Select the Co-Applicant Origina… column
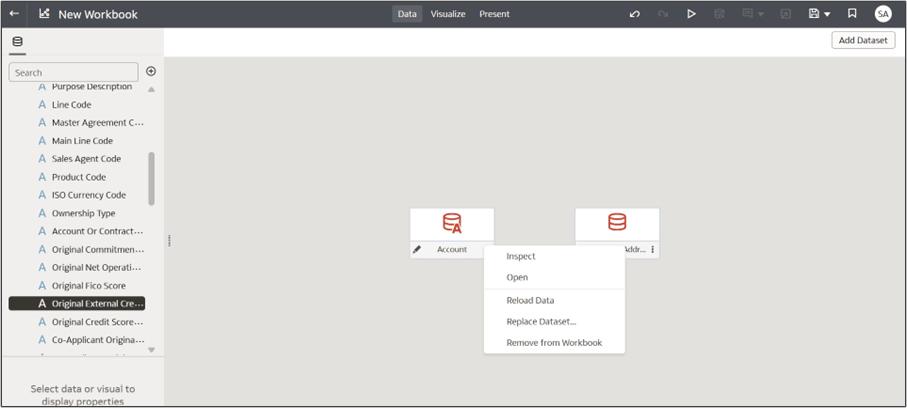 (98, 340)
